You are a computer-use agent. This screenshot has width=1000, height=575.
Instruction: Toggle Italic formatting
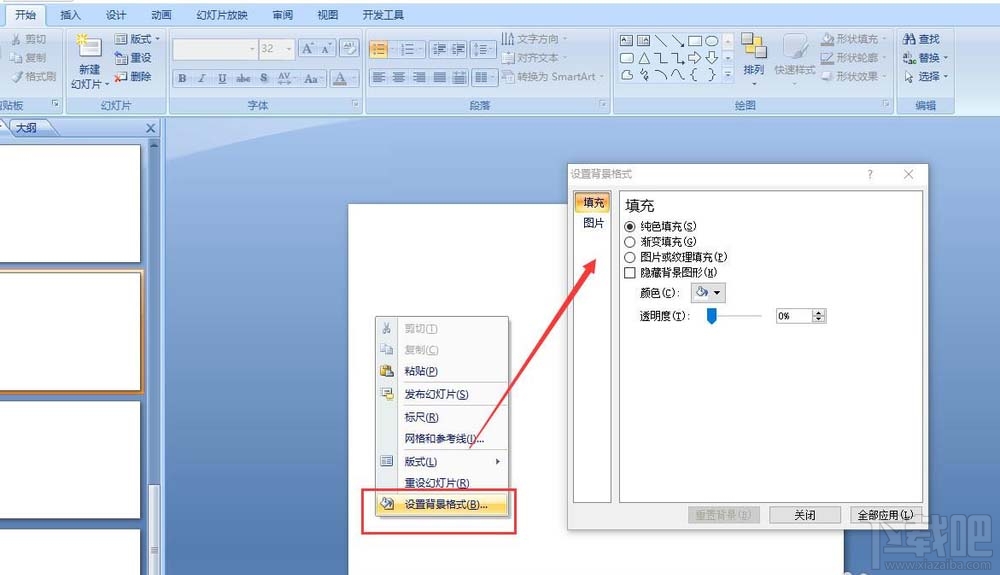coord(202,78)
